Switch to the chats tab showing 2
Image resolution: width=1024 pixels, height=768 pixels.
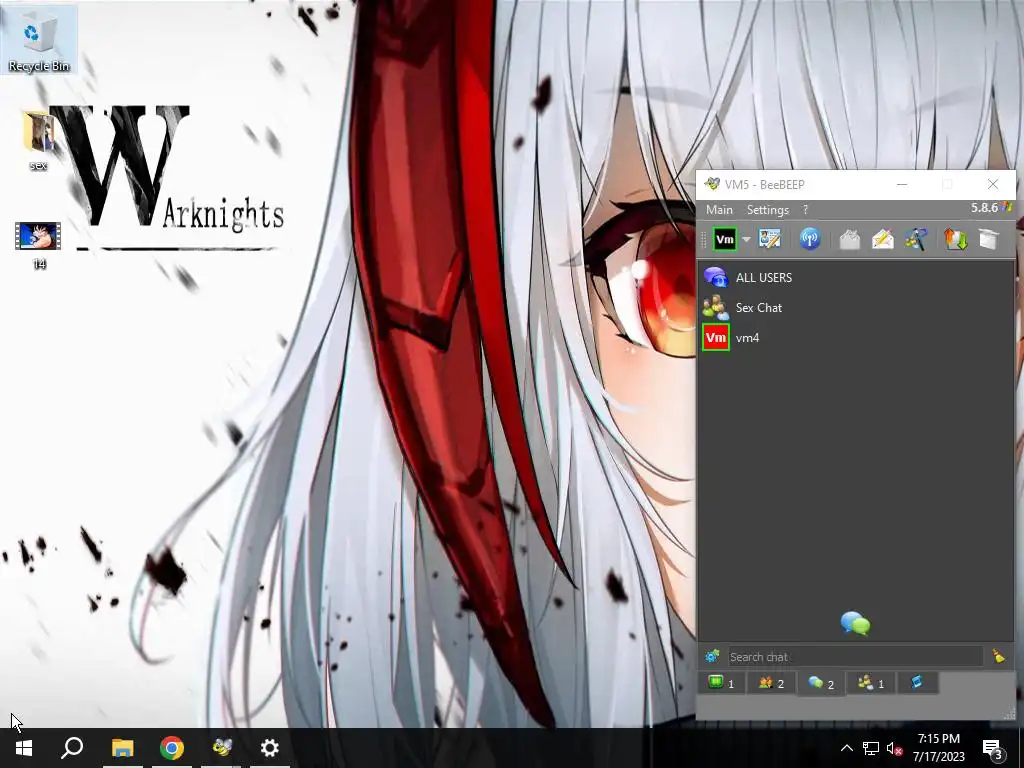(821, 684)
